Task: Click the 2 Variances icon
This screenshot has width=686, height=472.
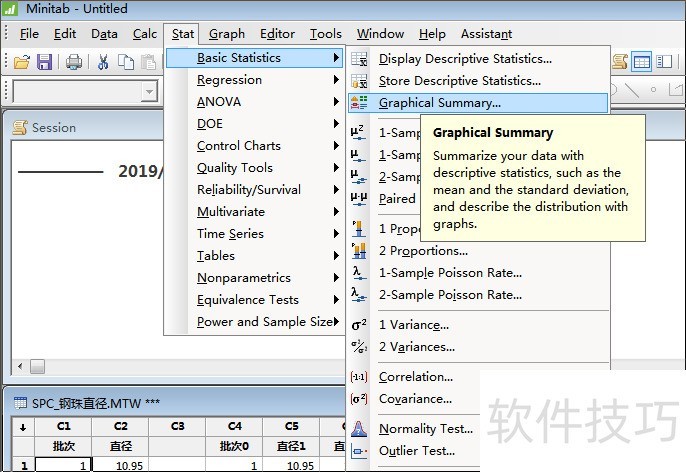Action: (x=359, y=346)
